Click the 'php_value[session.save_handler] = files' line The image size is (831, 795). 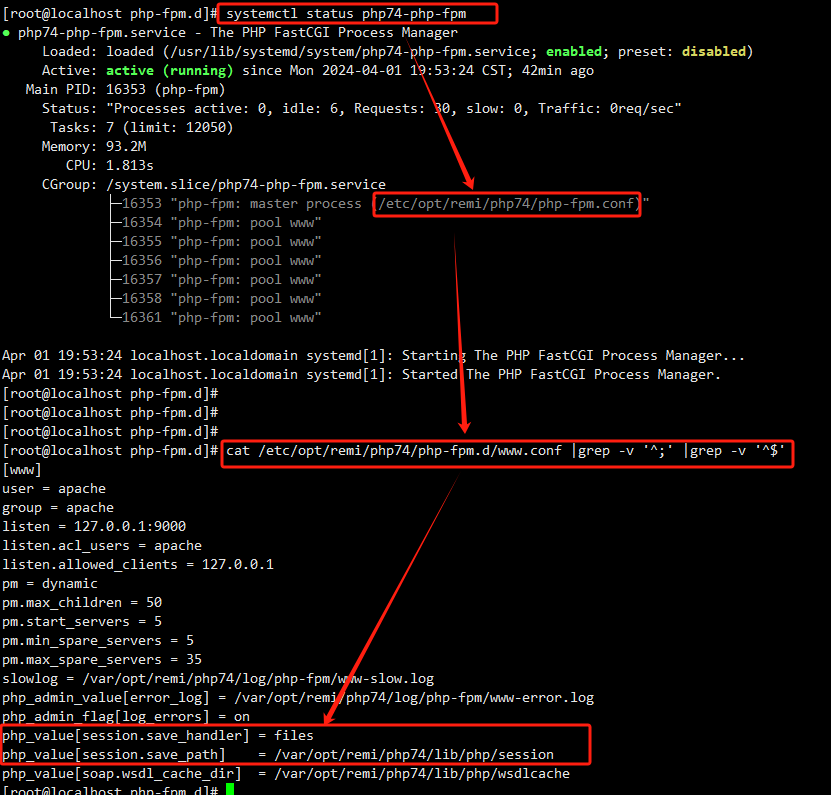click(158, 736)
